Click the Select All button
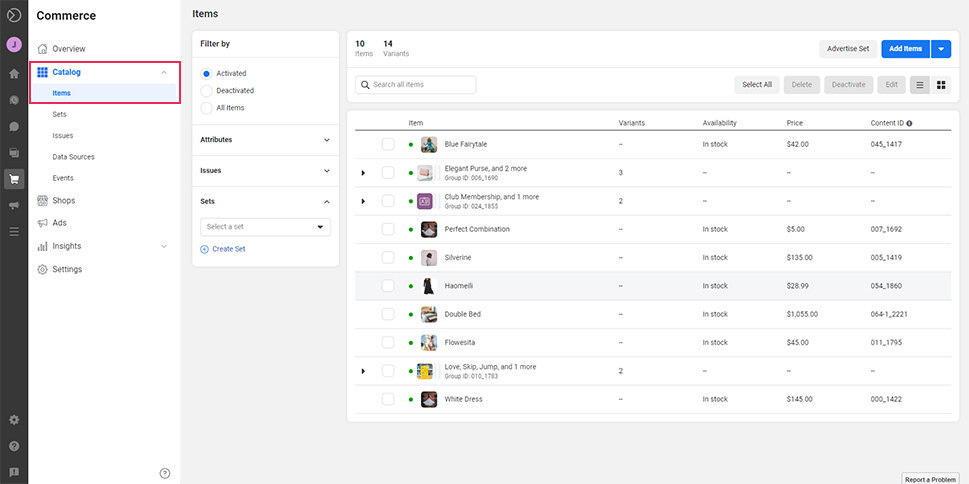Screen dimensions: 969x484 756,85
